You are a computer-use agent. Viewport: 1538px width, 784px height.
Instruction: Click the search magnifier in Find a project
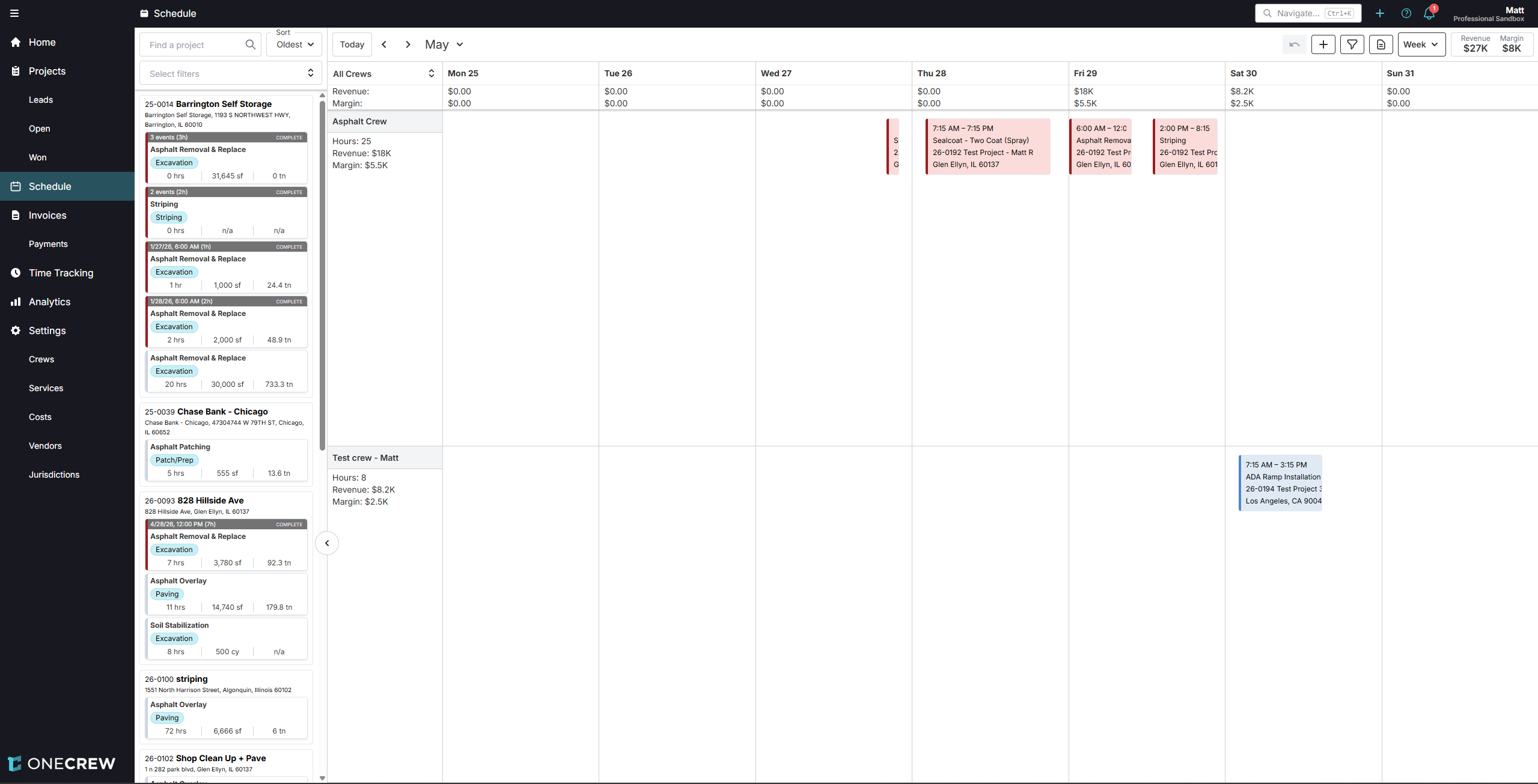(251, 44)
